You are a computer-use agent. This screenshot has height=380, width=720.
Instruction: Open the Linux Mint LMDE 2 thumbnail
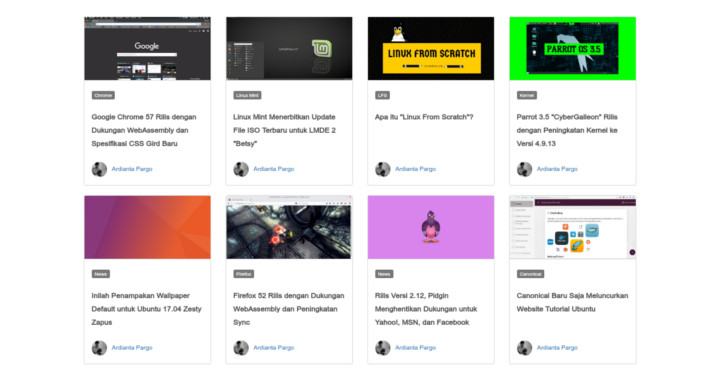coord(289,49)
